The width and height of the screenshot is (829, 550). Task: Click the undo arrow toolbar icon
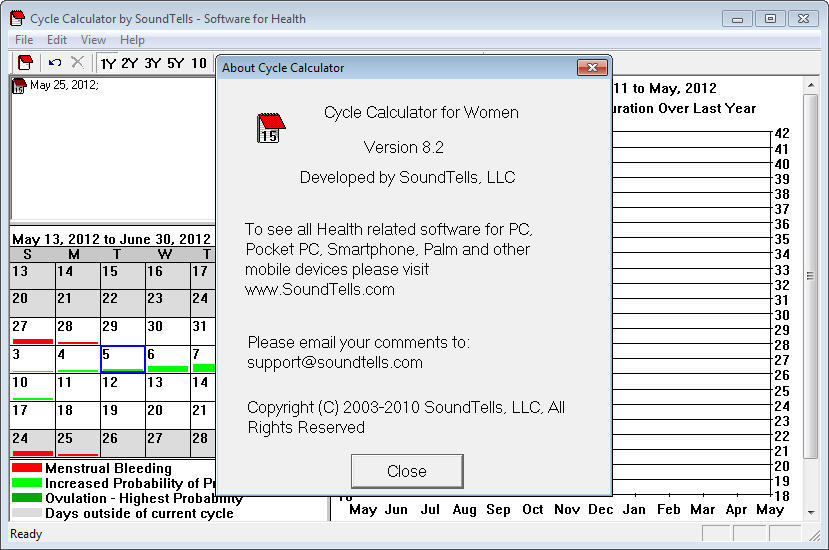coord(55,63)
